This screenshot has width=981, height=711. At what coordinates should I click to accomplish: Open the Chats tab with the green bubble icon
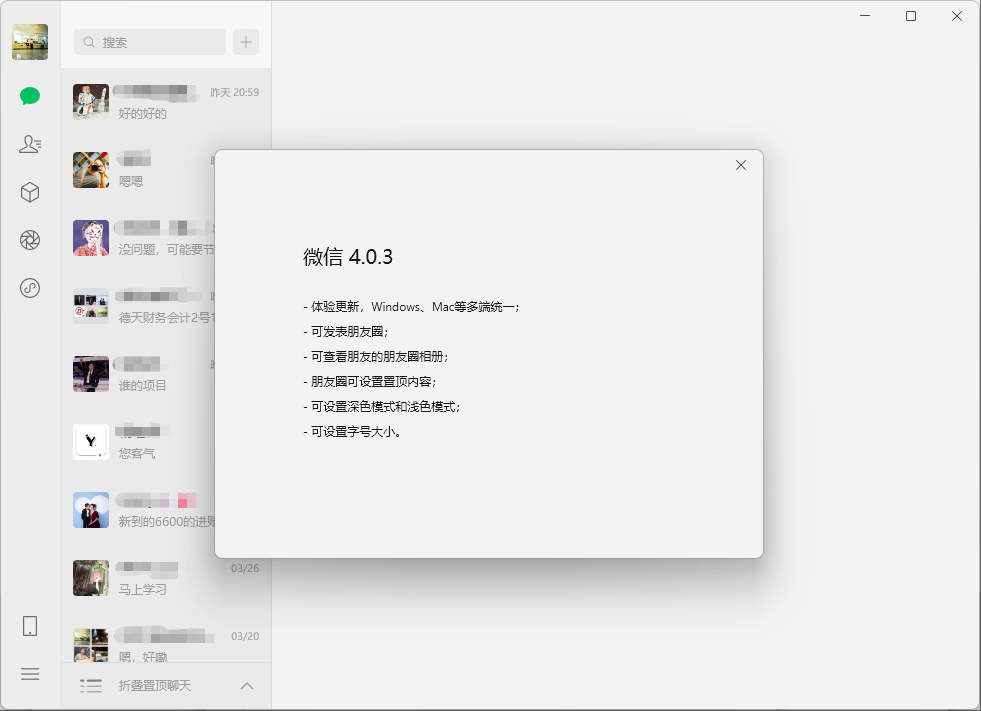tap(30, 96)
